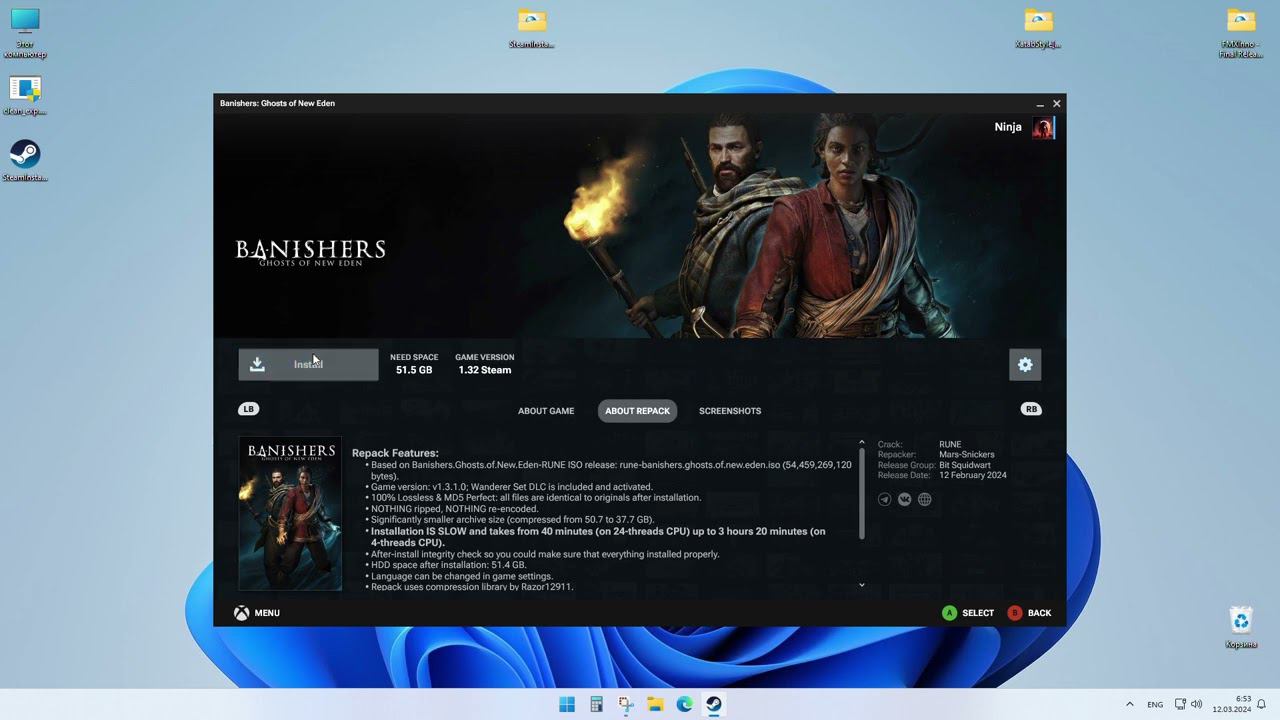Click 'HDD space after installation: 51.4 GB' line

pyautogui.click(x=448, y=565)
